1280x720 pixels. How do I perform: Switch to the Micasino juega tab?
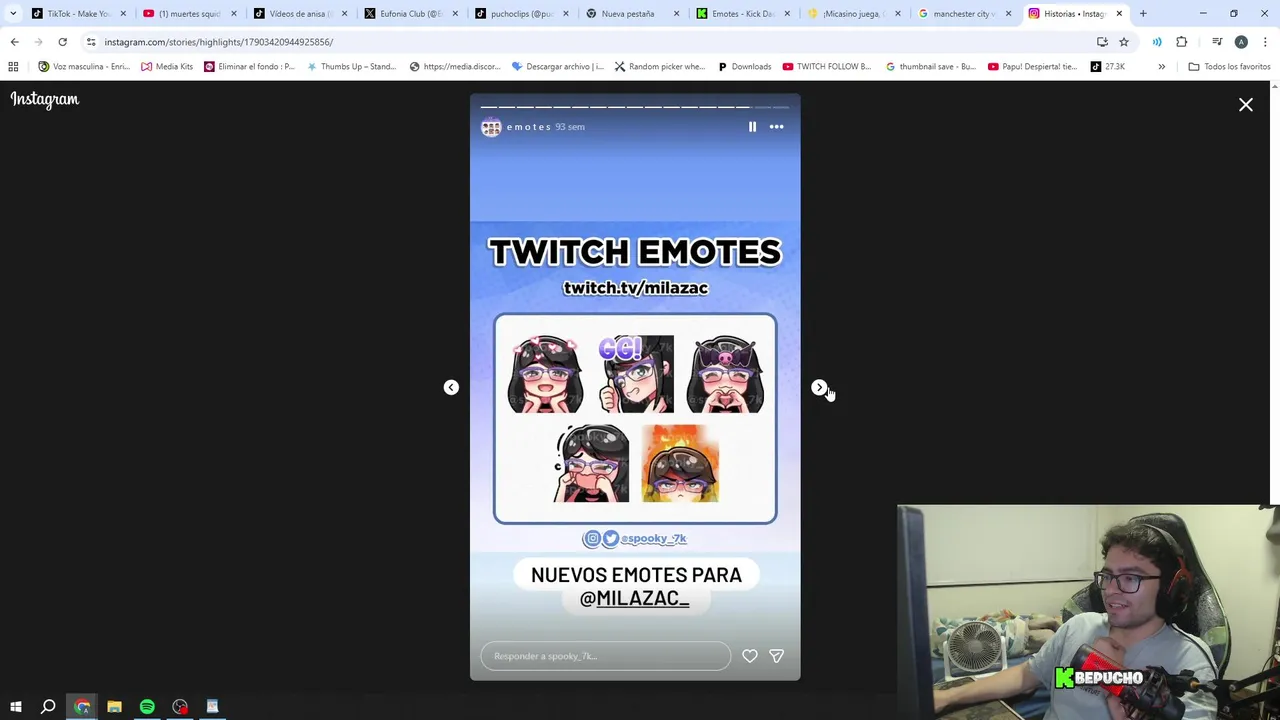click(x=853, y=14)
